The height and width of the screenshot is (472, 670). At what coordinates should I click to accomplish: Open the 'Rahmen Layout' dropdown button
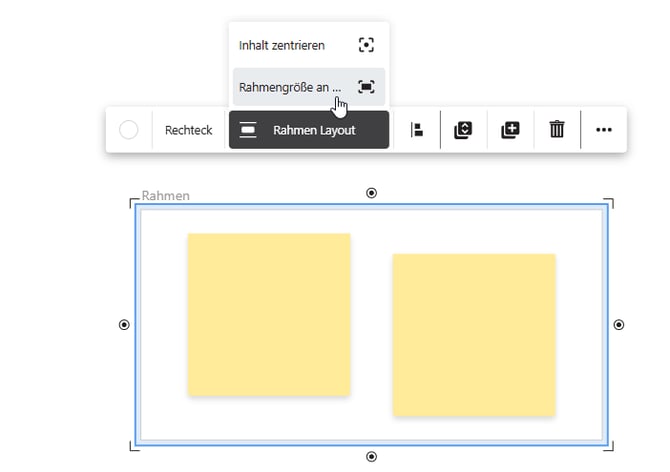[309, 130]
